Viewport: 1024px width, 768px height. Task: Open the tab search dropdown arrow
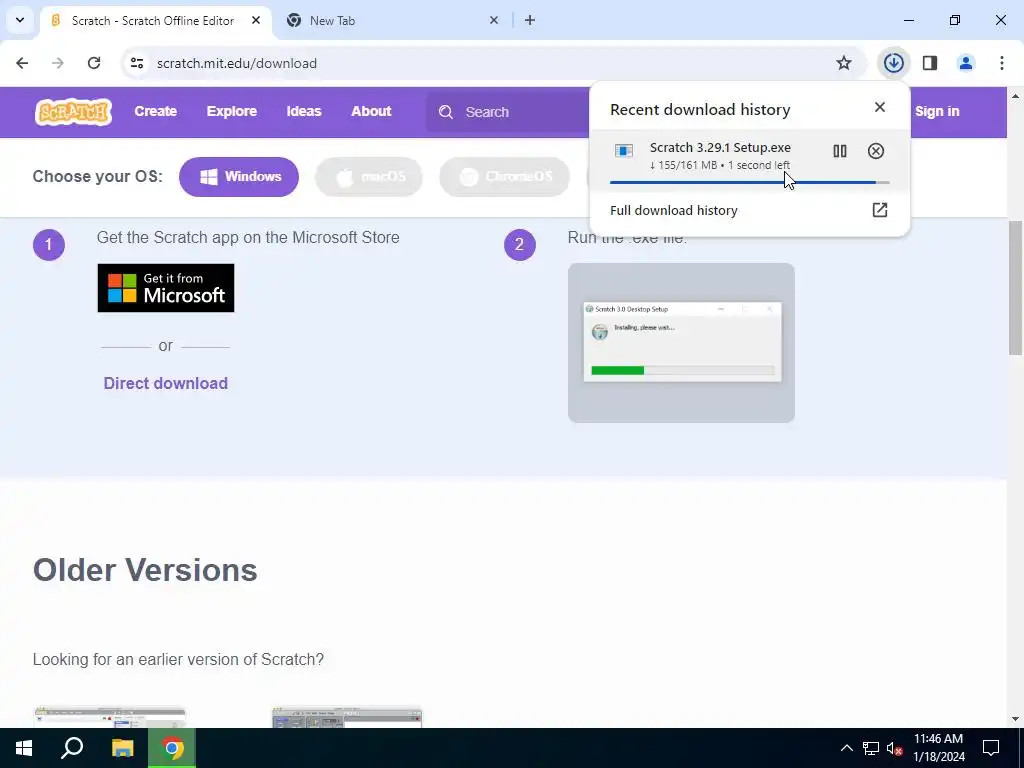click(20, 20)
